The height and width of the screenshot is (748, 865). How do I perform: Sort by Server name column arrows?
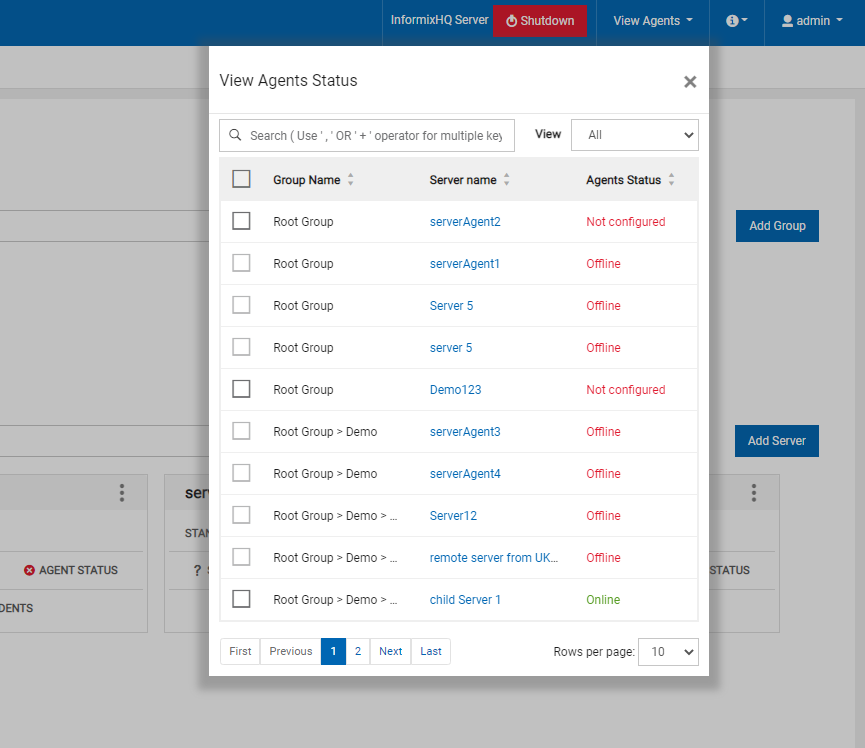pyautogui.click(x=506, y=180)
